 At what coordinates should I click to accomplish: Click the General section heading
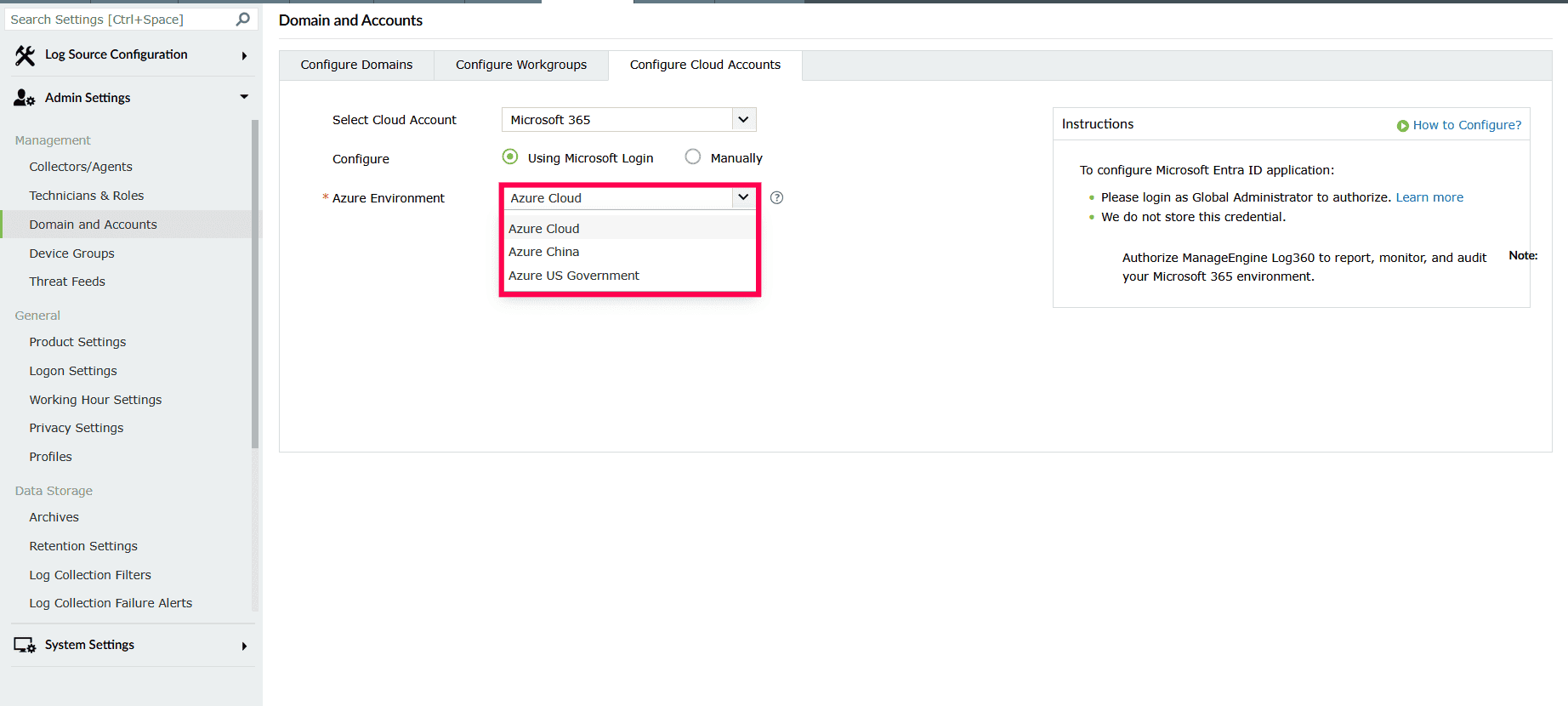[x=37, y=316]
